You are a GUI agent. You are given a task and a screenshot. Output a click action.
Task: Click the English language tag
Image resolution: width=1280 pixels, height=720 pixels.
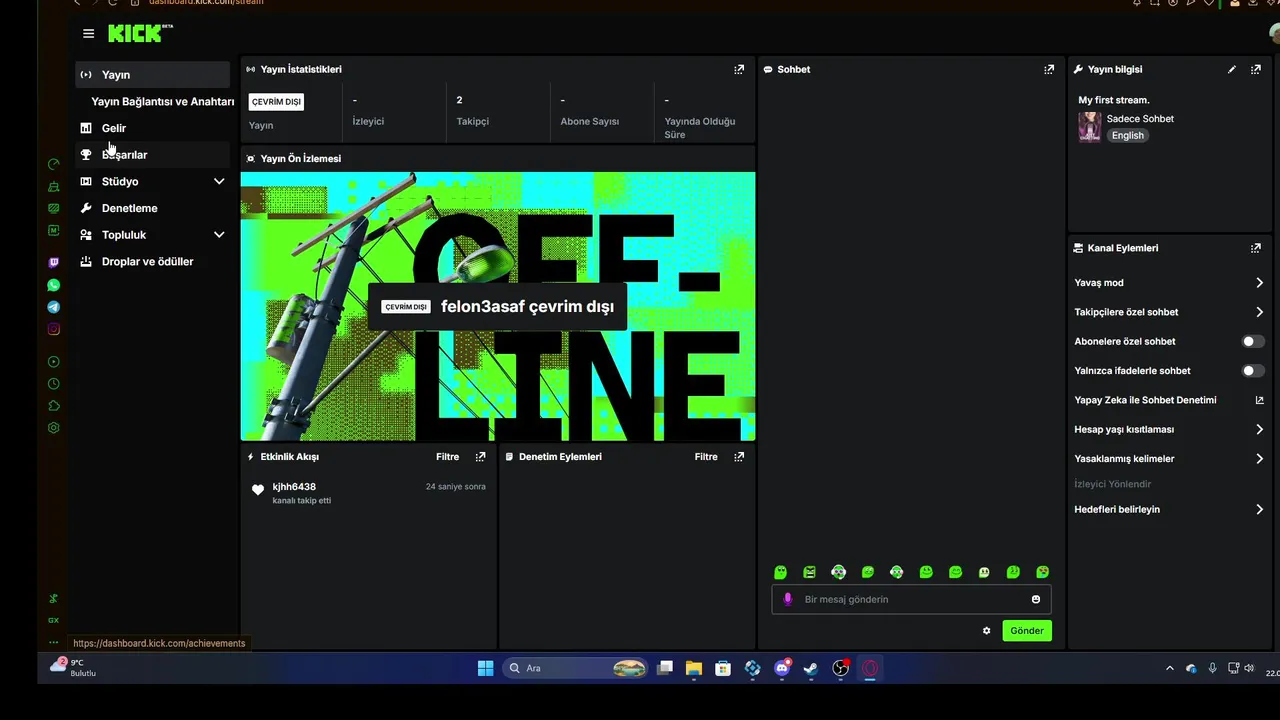coord(1127,135)
